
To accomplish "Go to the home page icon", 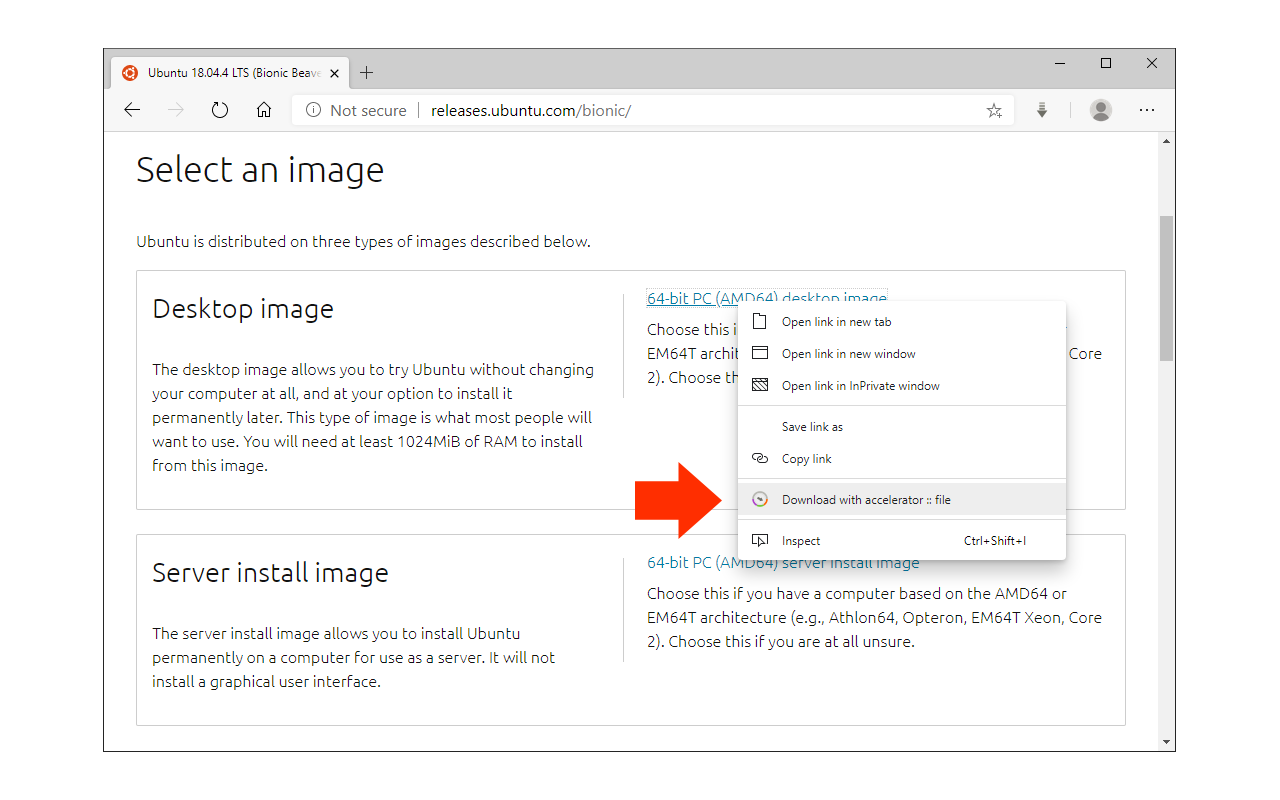I will click(264, 110).
